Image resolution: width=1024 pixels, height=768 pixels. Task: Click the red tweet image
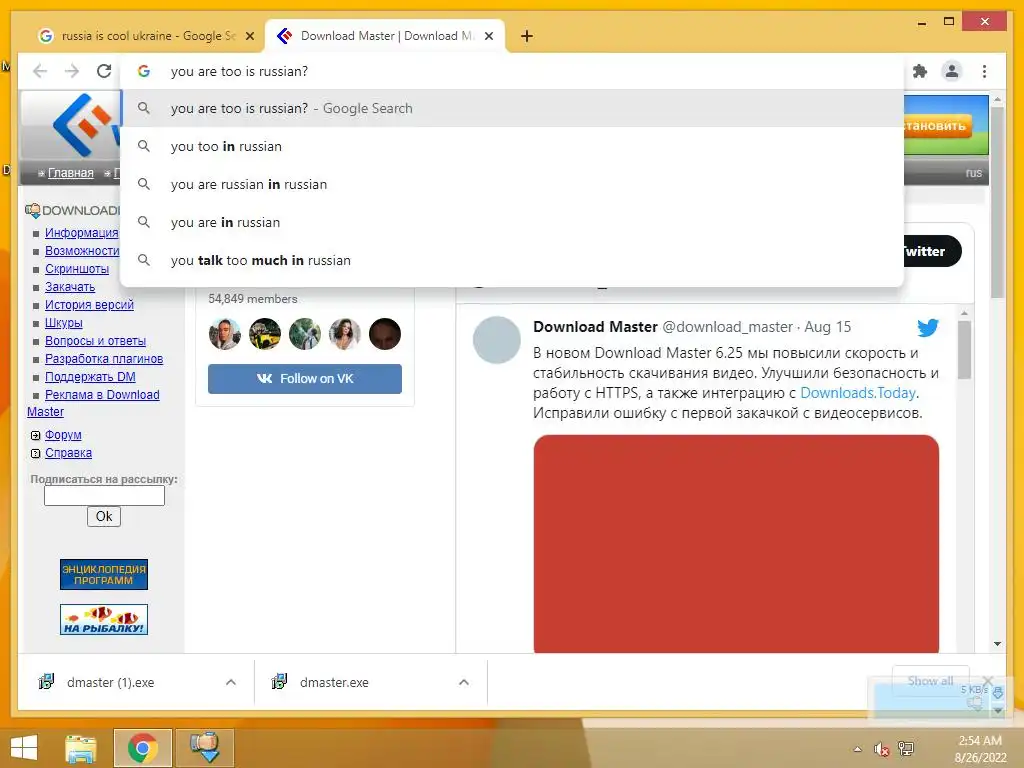pos(736,543)
